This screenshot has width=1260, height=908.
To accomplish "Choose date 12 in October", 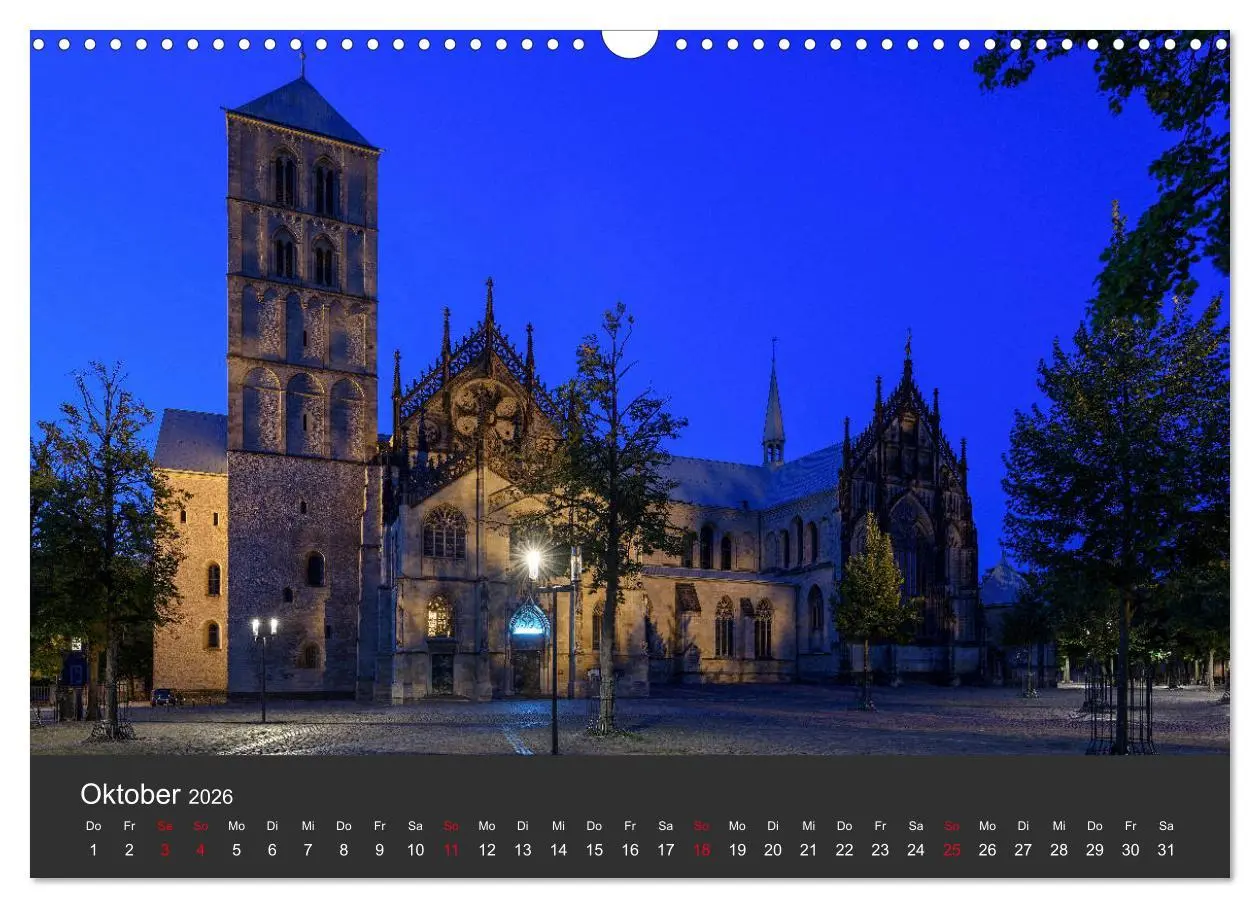I will coord(487,850).
